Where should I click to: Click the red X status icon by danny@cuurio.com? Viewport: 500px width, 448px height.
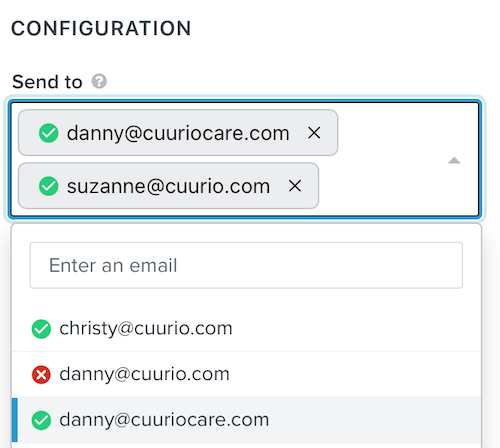coord(41,375)
